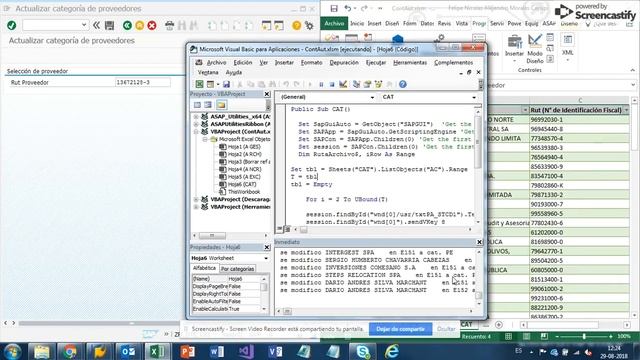
Task: Close the Proyecto - VBAProject panel
Action: coord(267,94)
